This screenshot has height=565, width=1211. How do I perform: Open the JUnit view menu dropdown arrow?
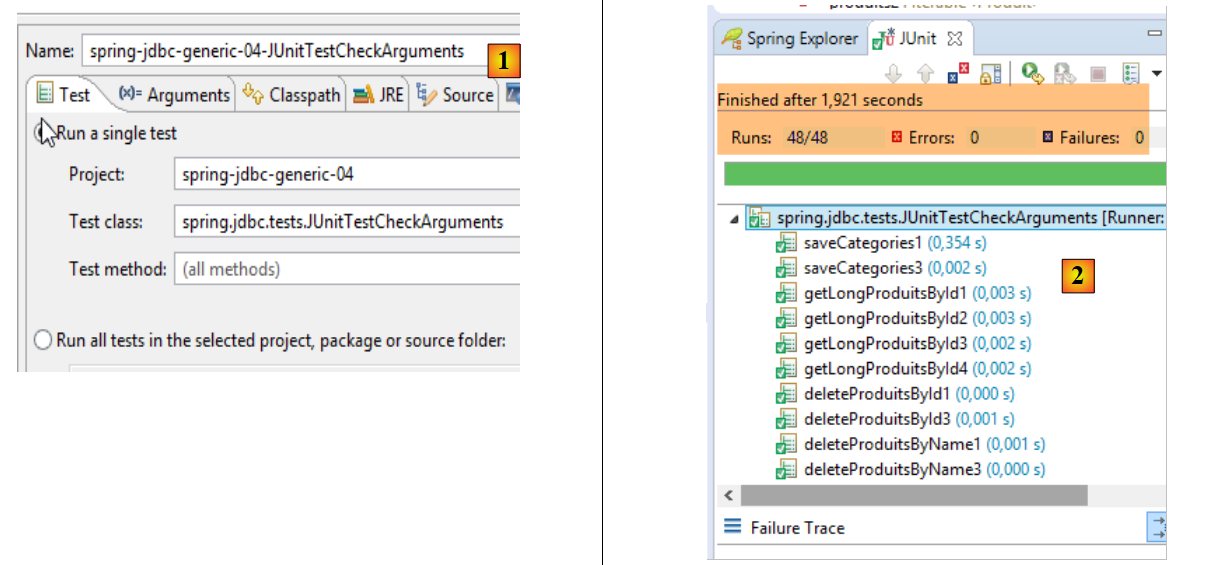click(1156, 73)
